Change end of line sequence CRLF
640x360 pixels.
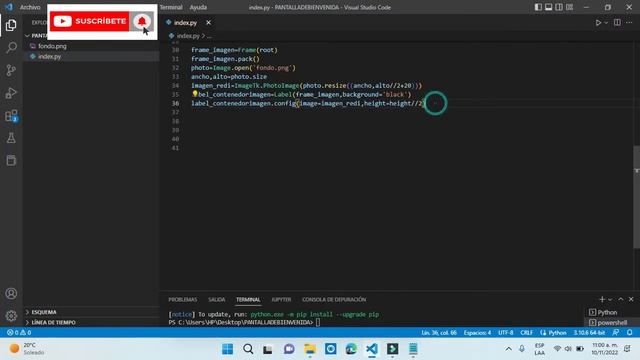pos(527,333)
